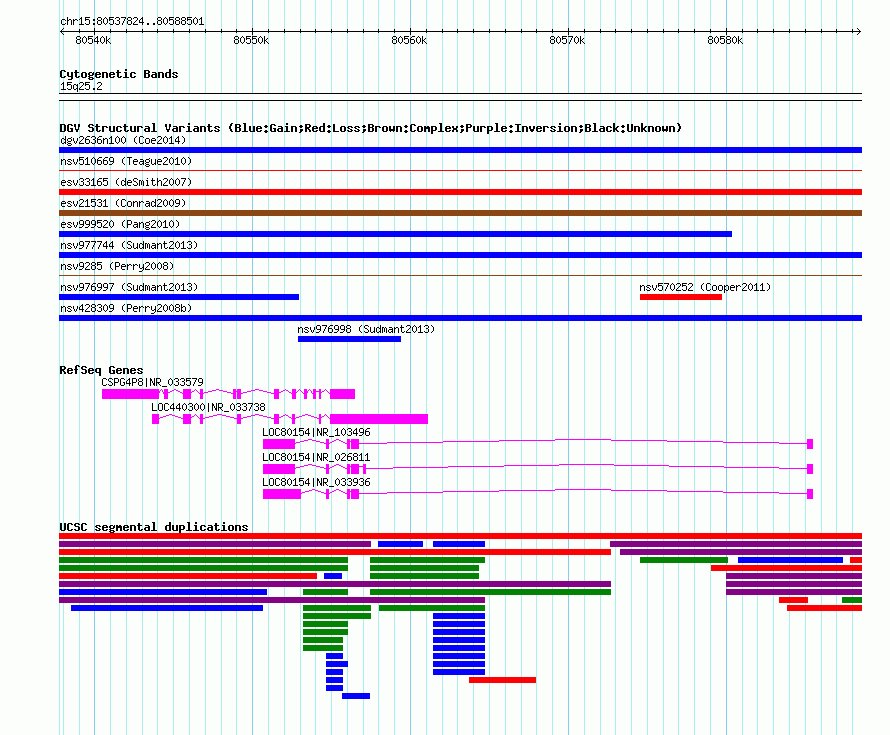The image size is (890, 735).
Task: Click the nsv9285 (Perry2008) label
Action: (117, 266)
